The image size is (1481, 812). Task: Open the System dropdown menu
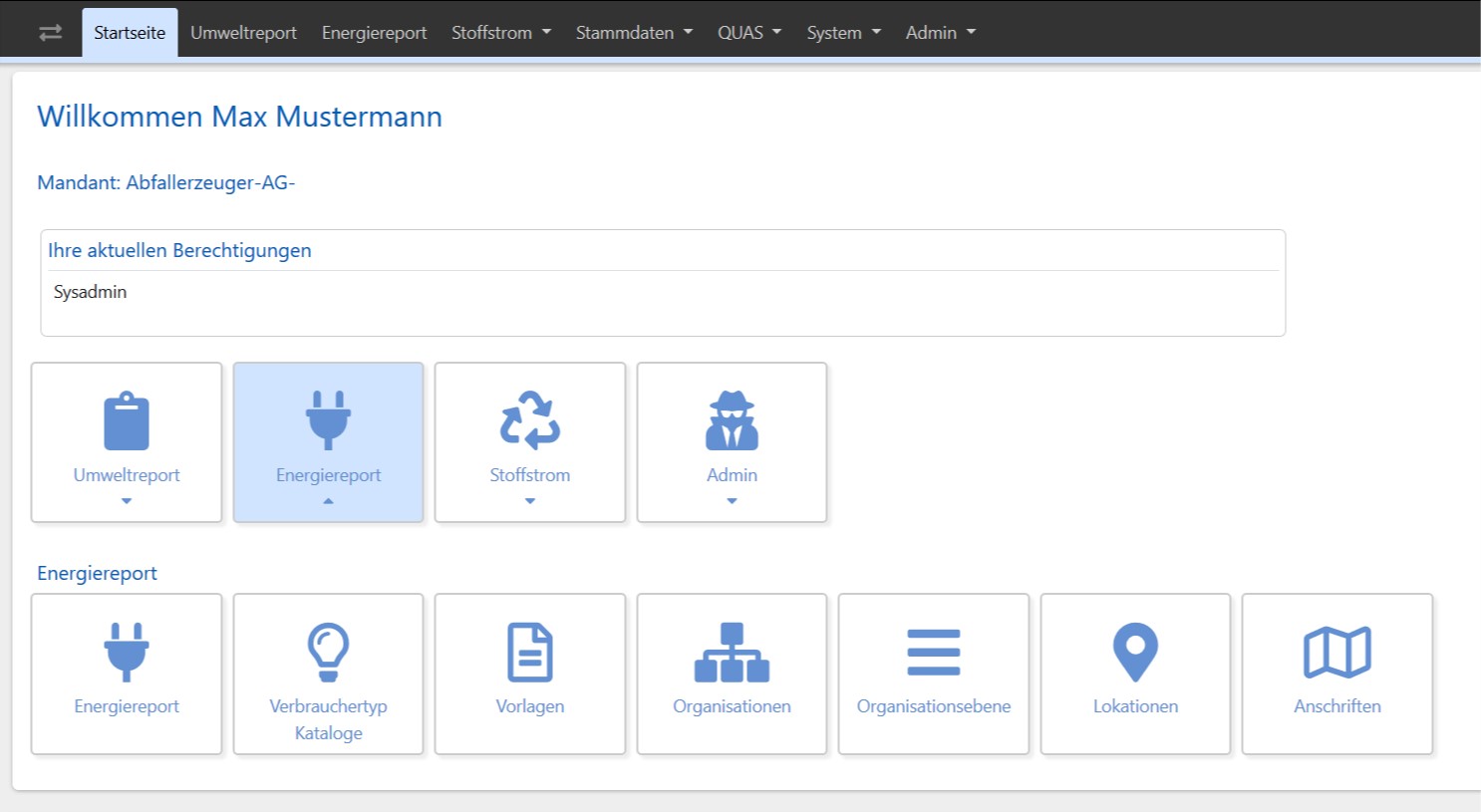pyautogui.click(x=844, y=33)
